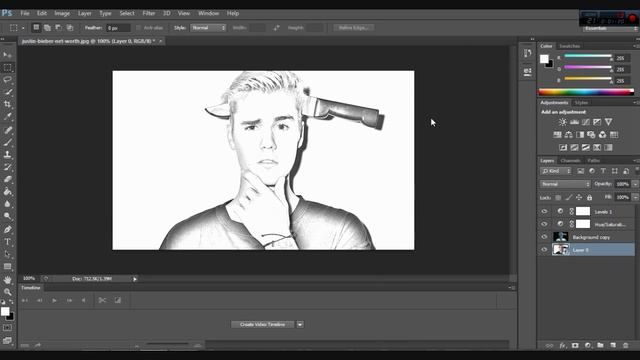Screen dimensions: 640x360
Task: Select the Eraser tool
Action: pos(7,179)
